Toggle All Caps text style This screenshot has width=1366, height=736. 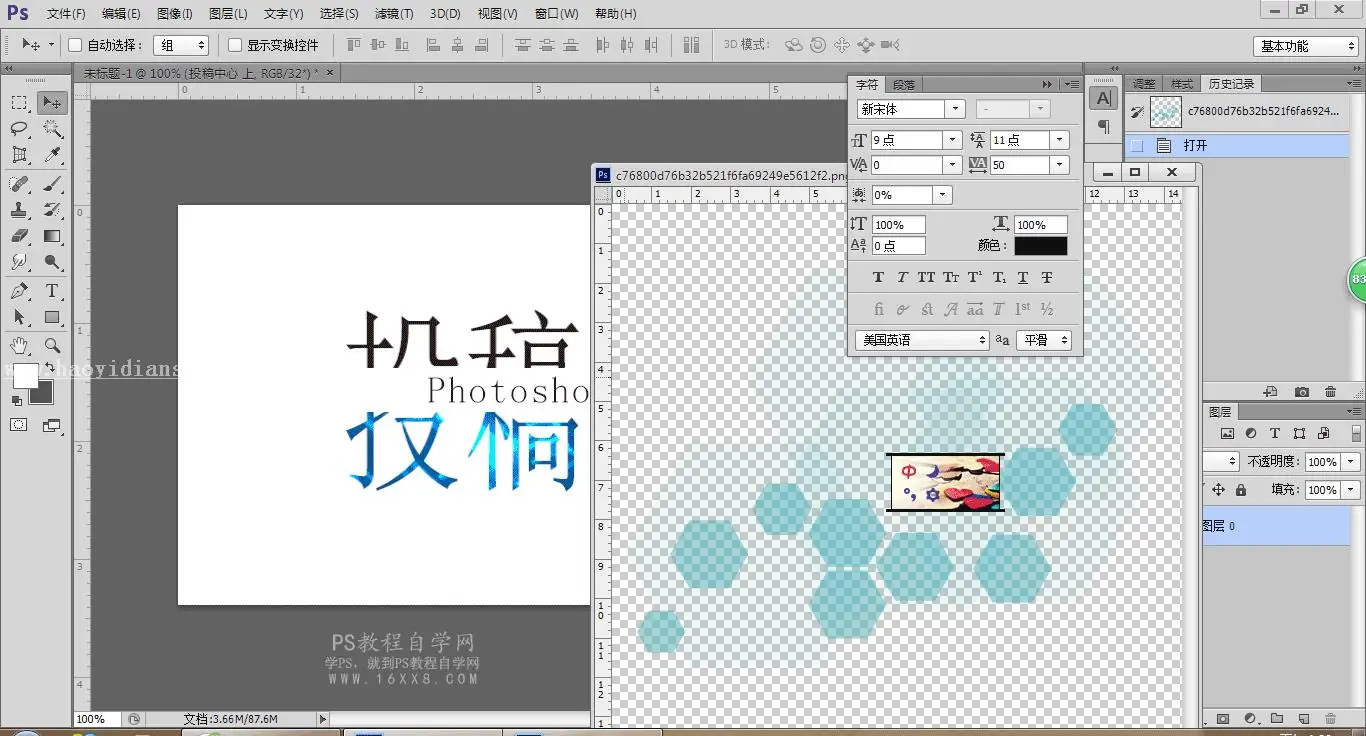click(x=926, y=277)
